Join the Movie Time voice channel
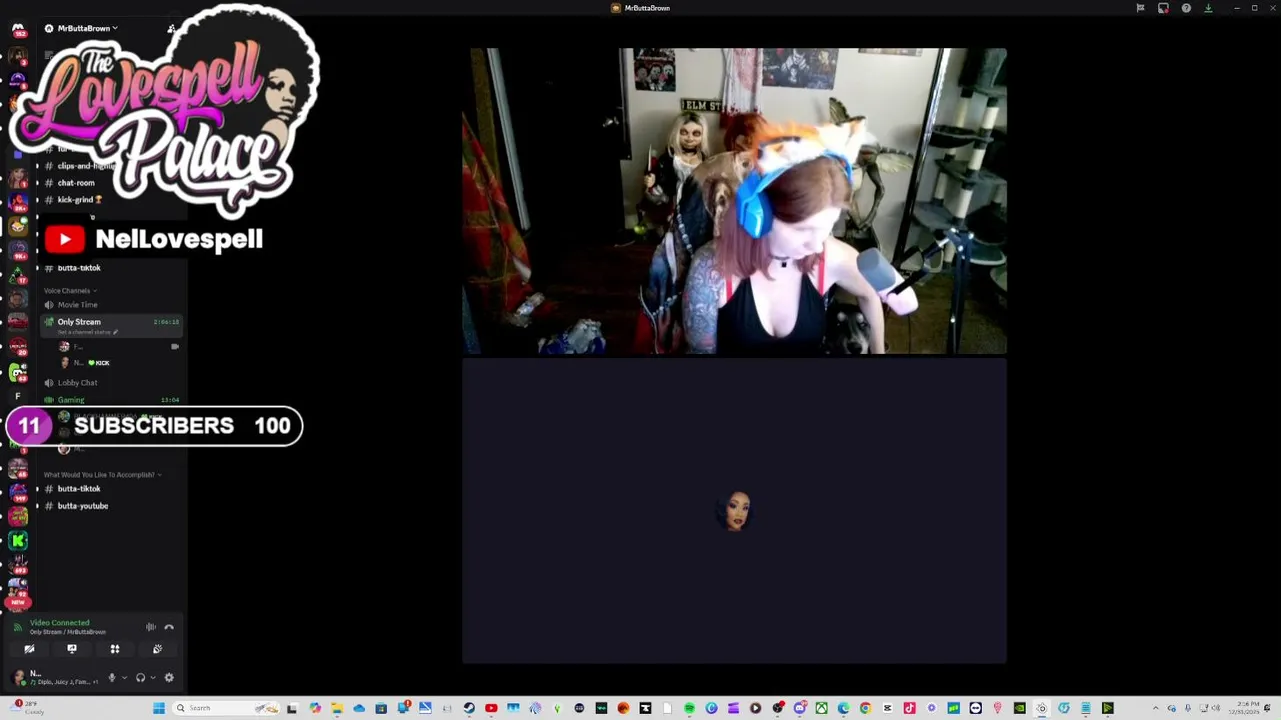 pyautogui.click(x=77, y=305)
